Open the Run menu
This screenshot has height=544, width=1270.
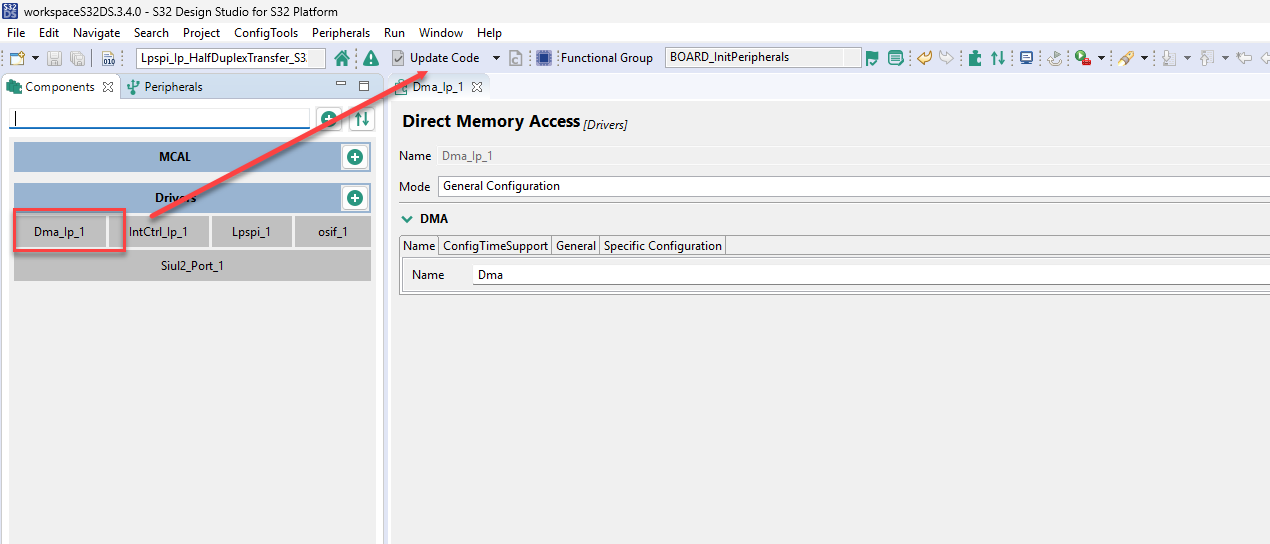click(394, 33)
